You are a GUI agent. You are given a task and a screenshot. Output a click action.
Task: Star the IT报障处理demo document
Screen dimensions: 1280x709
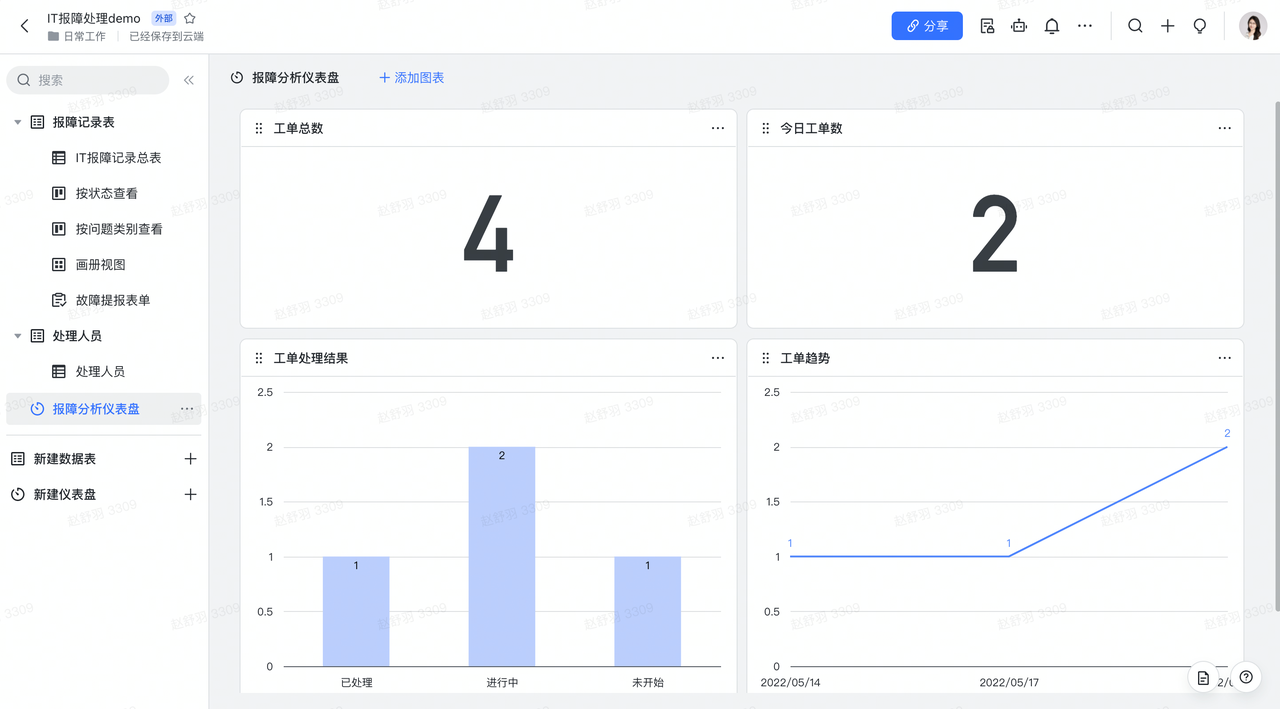190,18
